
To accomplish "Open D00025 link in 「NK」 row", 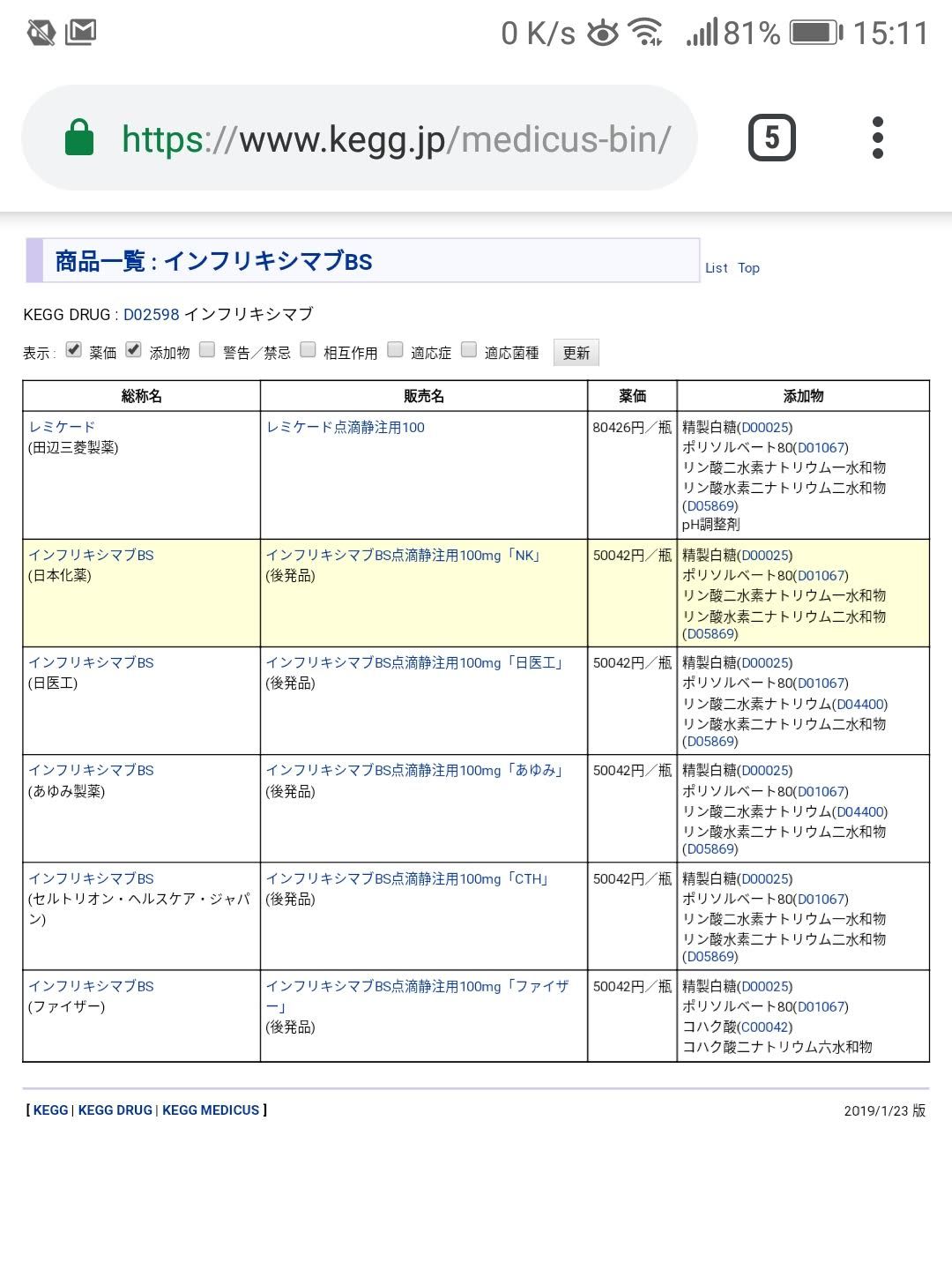I will pyautogui.click(x=765, y=556).
